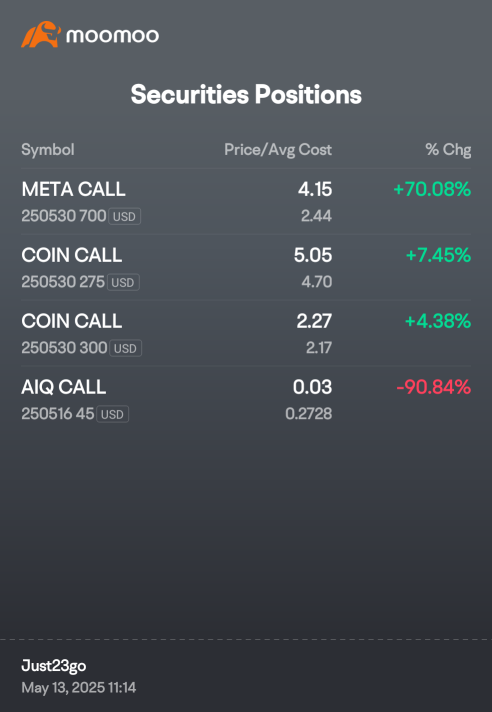Select the +7.45% change value
The width and height of the screenshot is (492, 712).
point(438,255)
